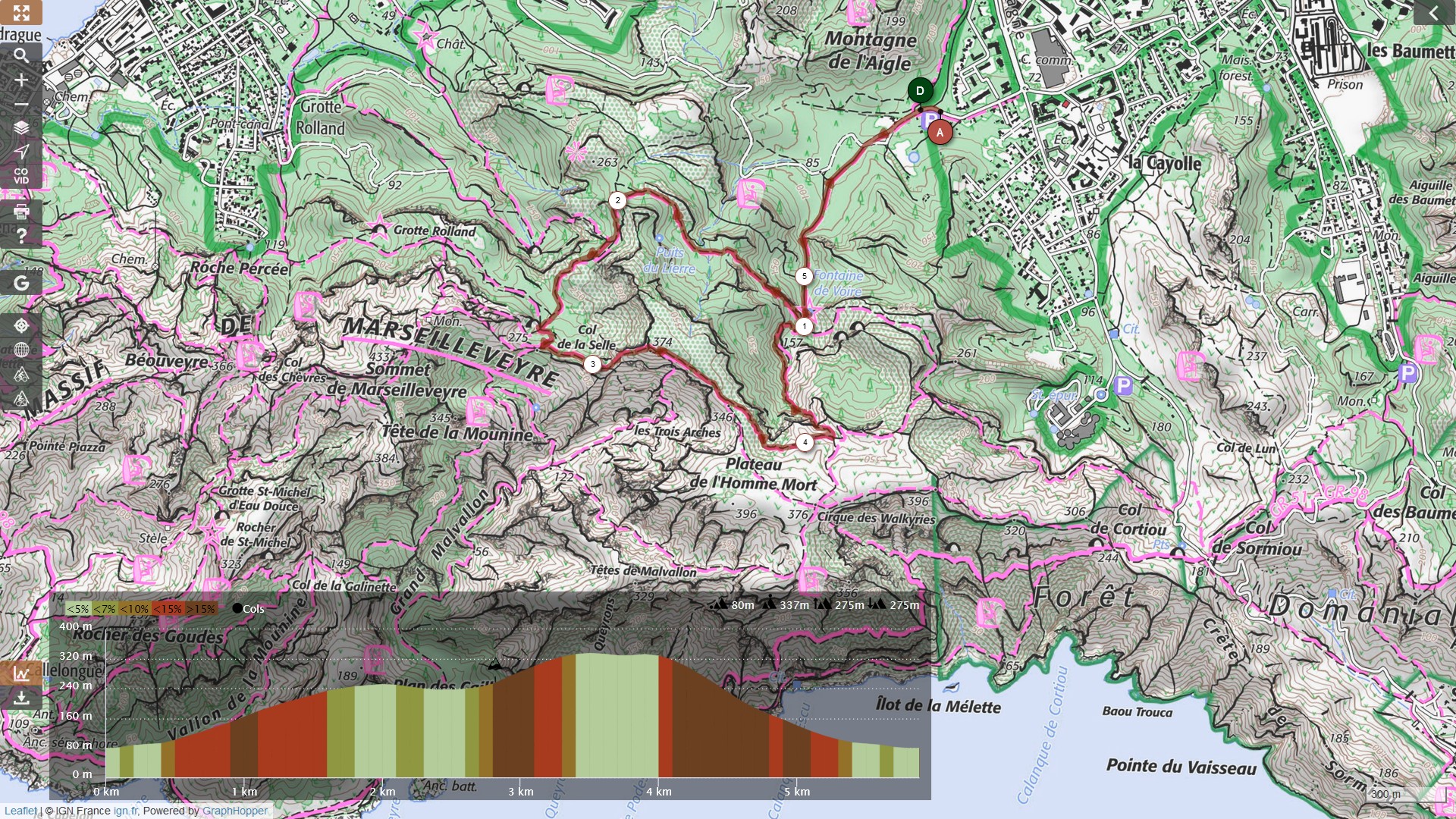Screen dimensions: 1456x819
Task: Zoom in with the plus button
Action: [21, 80]
